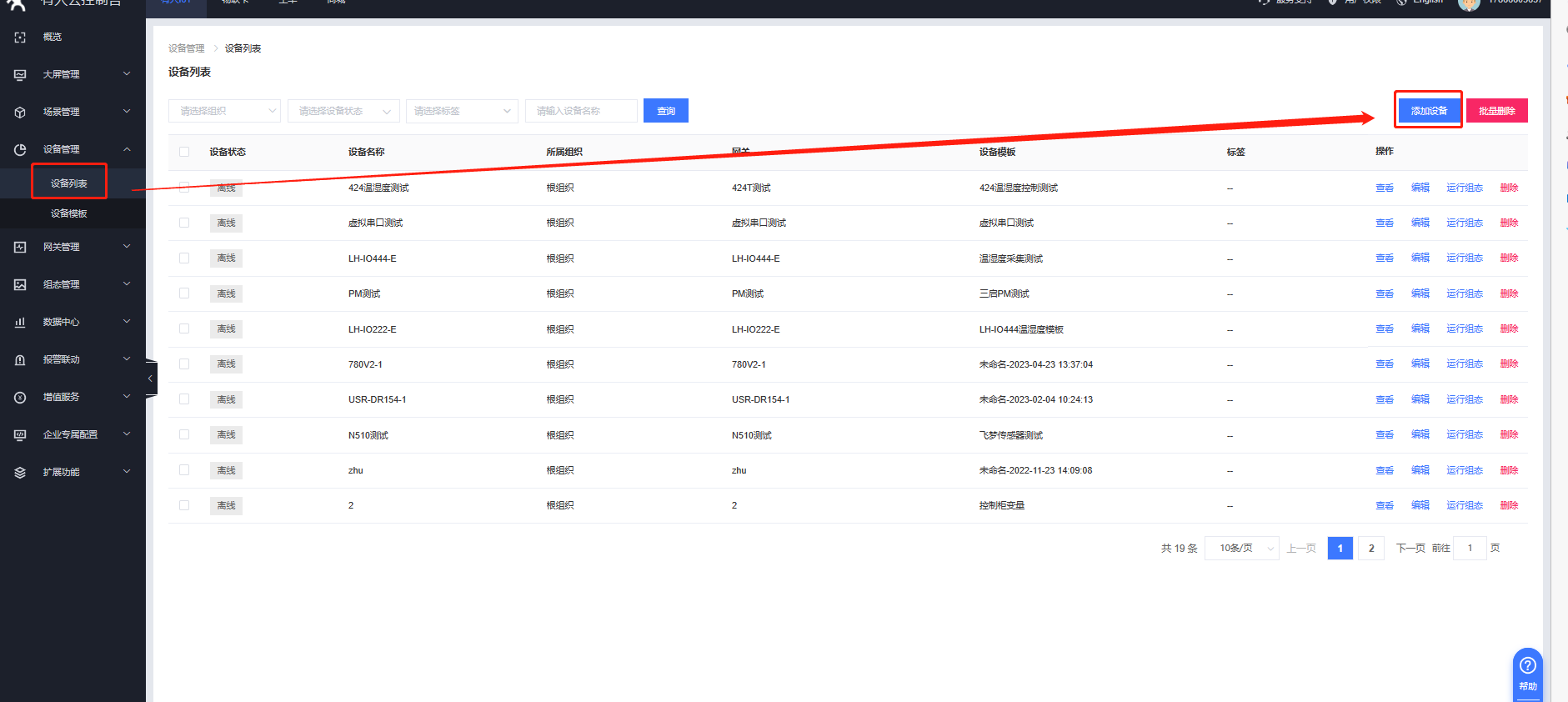This screenshot has width=1568, height=702.
Task: Click the 报警联动 alarm icon
Action: tap(20, 360)
